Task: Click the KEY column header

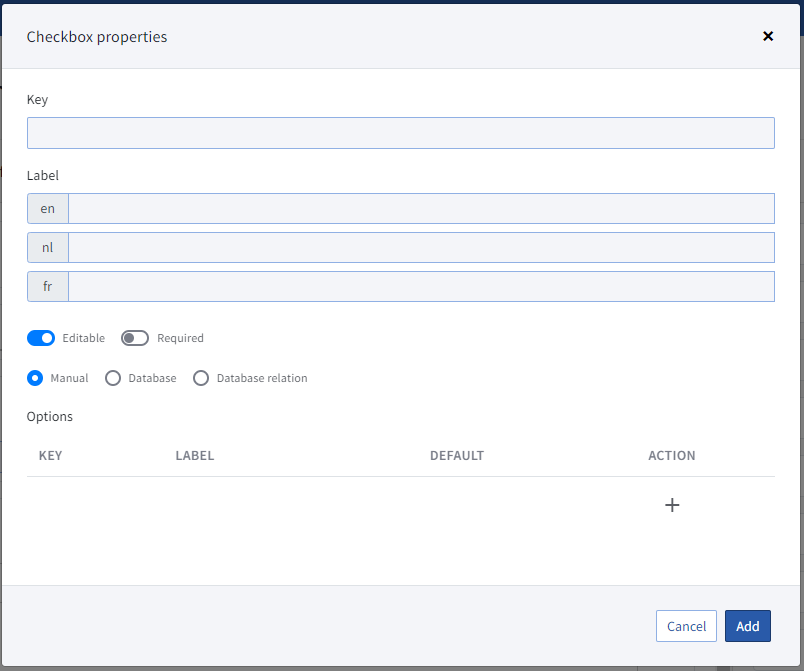Action: pos(50,456)
